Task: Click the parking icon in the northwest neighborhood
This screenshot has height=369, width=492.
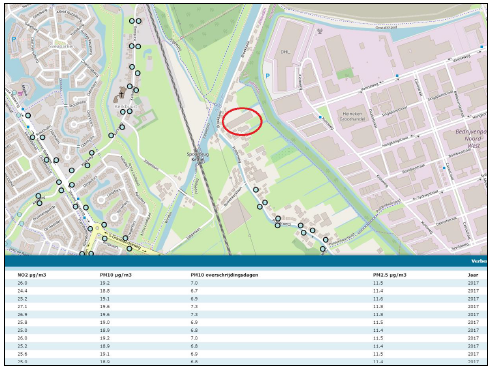Action: pyautogui.click(x=14, y=39)
